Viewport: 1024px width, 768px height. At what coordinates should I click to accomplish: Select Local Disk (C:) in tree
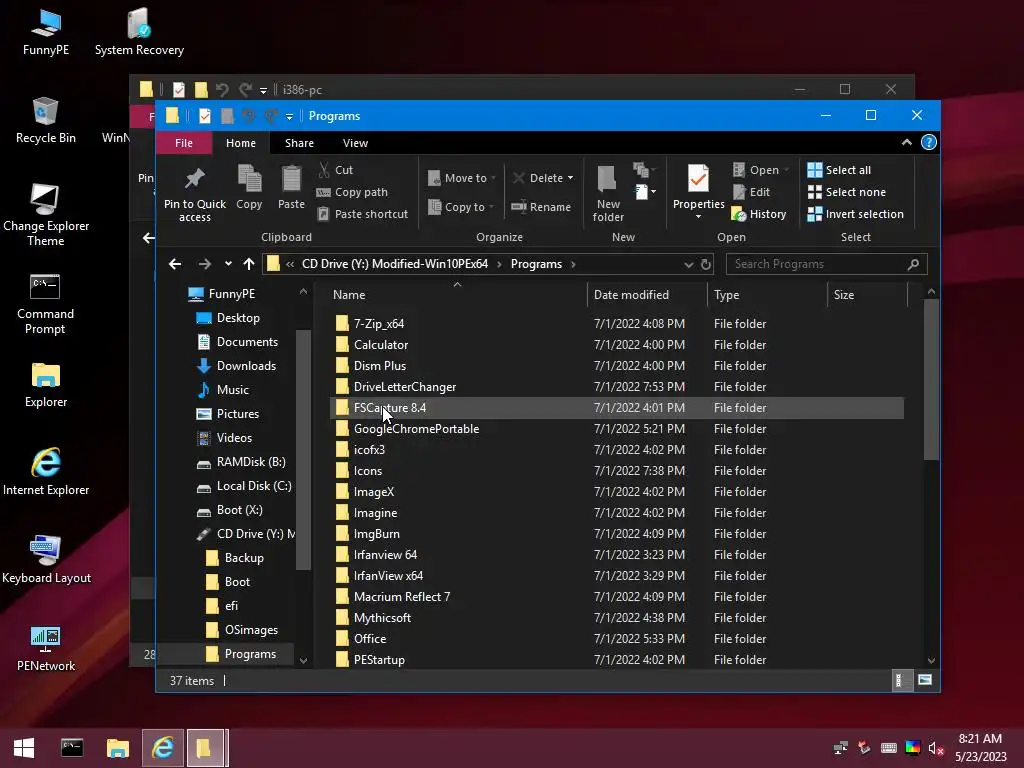click(254, 486)
